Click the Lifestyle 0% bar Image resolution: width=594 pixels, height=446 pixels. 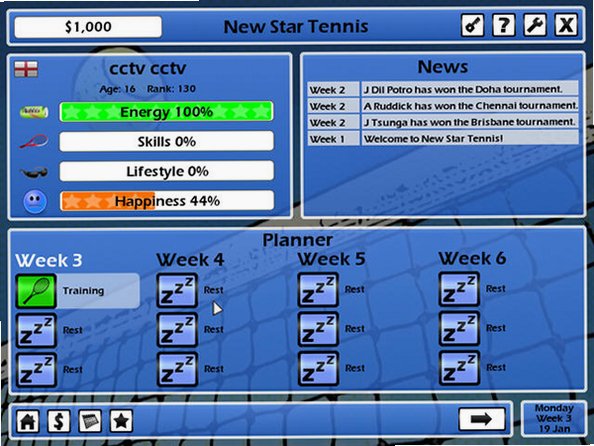[x=166, y=171]
